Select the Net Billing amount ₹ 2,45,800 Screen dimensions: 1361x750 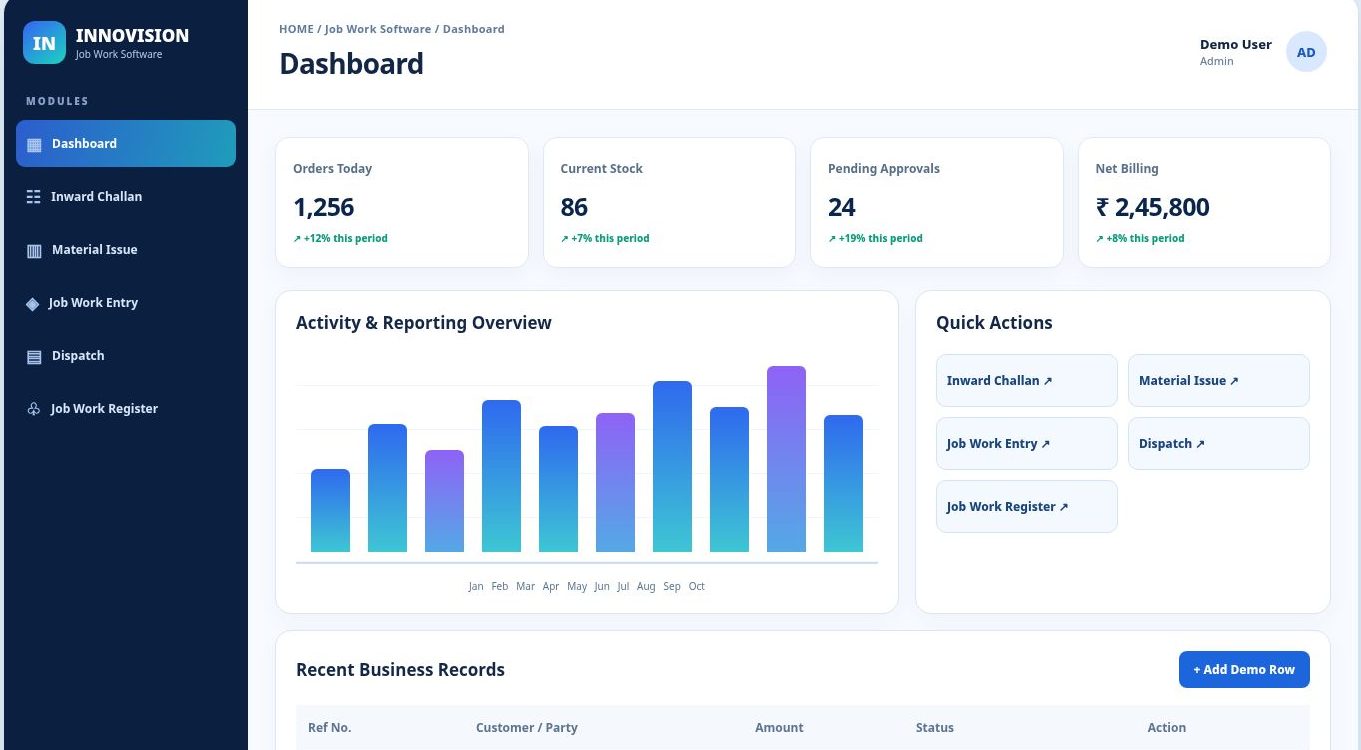[x=1152, y=207]
